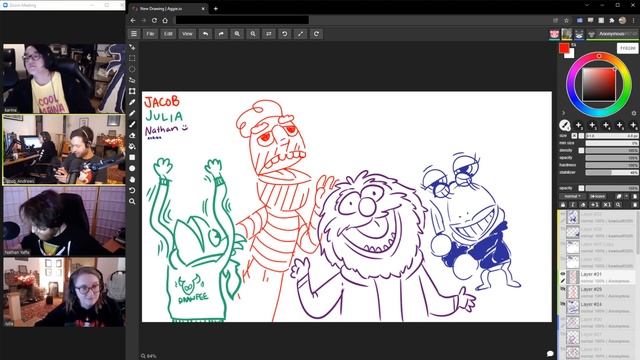Click the browser home icon

[165, 20]
